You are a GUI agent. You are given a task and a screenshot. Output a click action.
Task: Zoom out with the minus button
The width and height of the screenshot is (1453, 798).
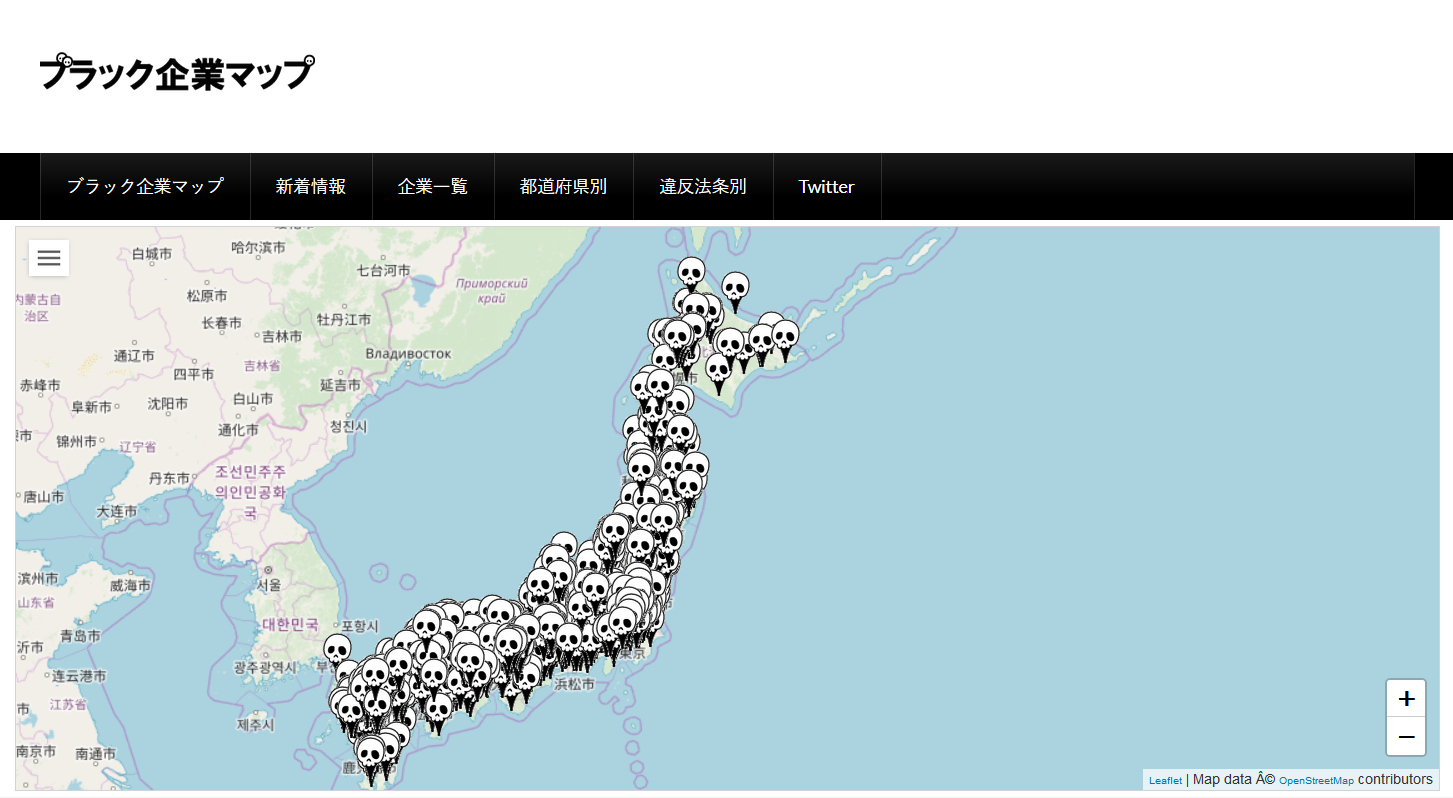(1406, 738)
